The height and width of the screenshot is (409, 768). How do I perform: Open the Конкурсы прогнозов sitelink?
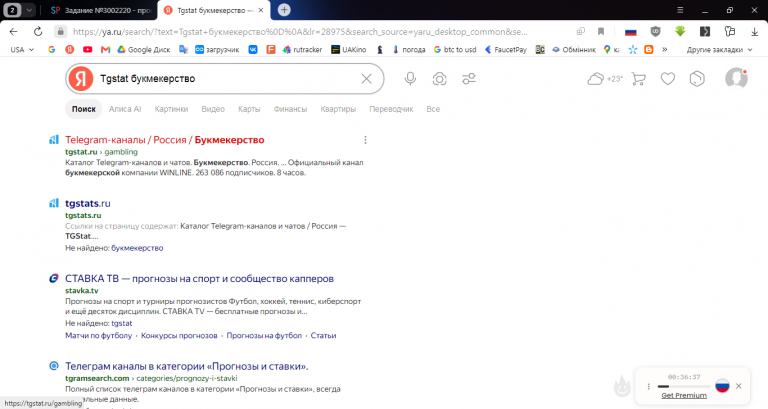(x=179, y=336)
